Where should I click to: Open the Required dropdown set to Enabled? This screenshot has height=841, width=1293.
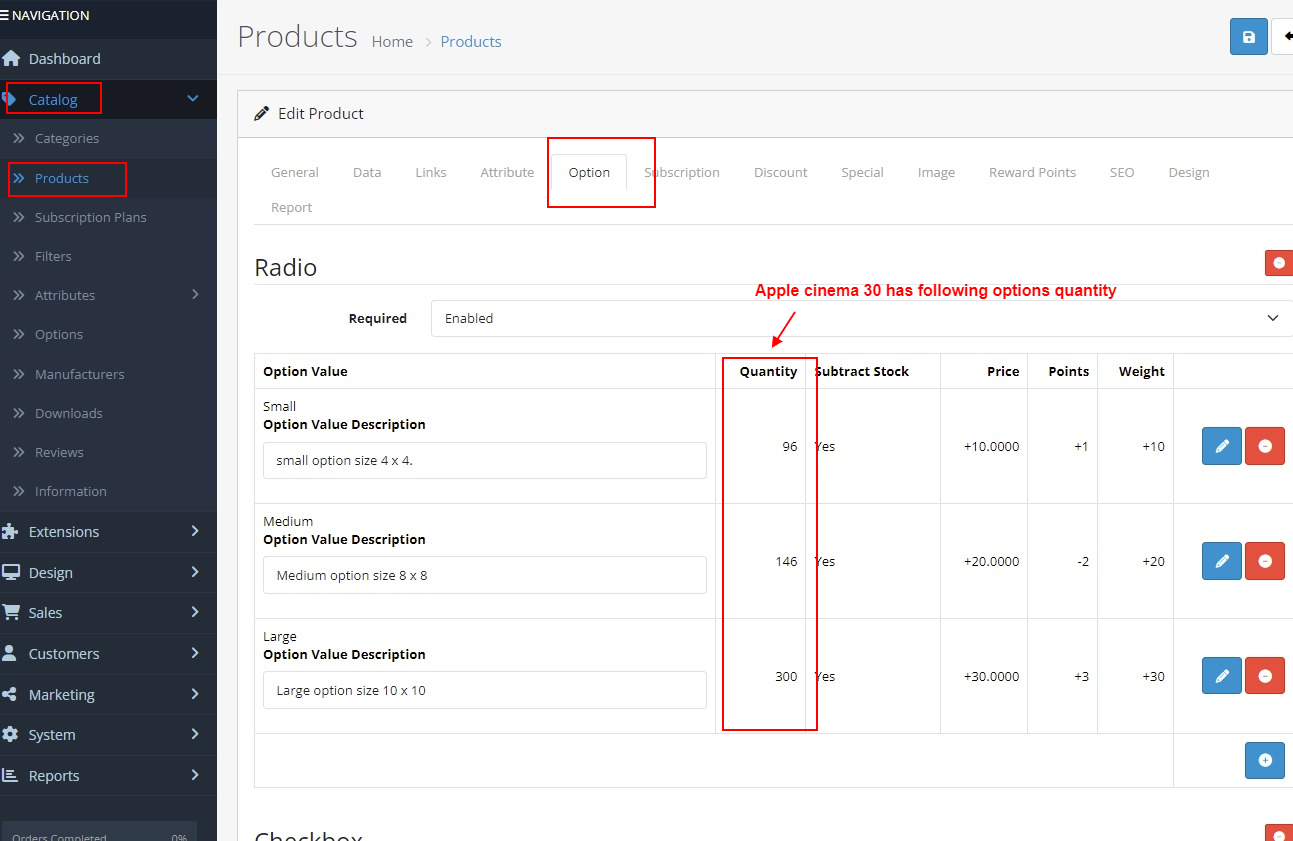(x=862, y=318)
